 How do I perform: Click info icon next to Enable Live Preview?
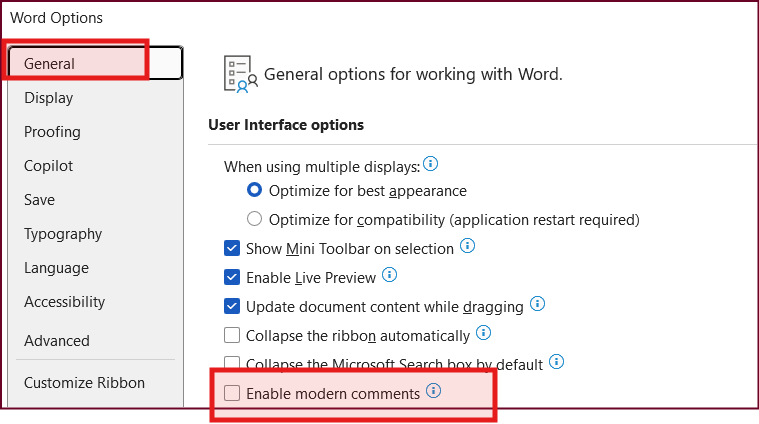coord(389,275)
